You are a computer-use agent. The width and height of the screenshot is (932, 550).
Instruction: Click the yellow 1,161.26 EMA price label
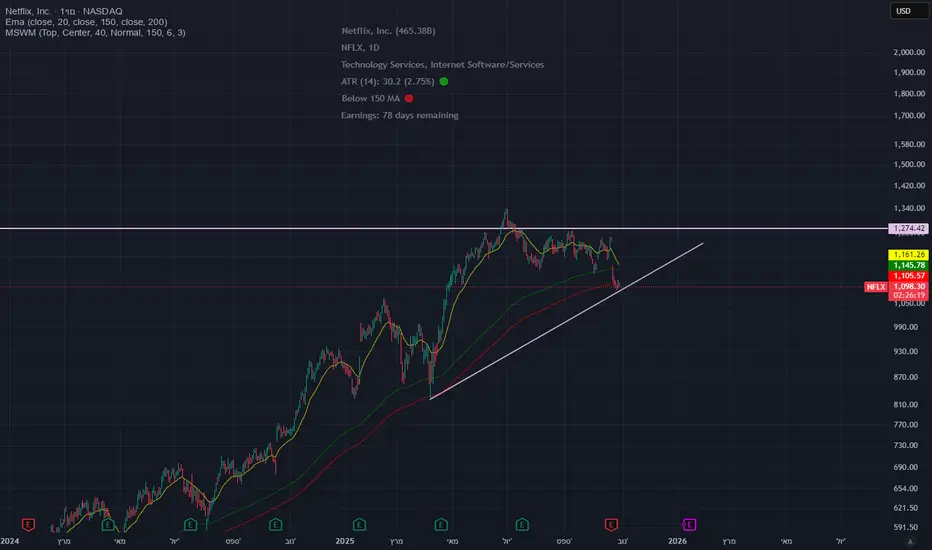click(x=908, y=255)
